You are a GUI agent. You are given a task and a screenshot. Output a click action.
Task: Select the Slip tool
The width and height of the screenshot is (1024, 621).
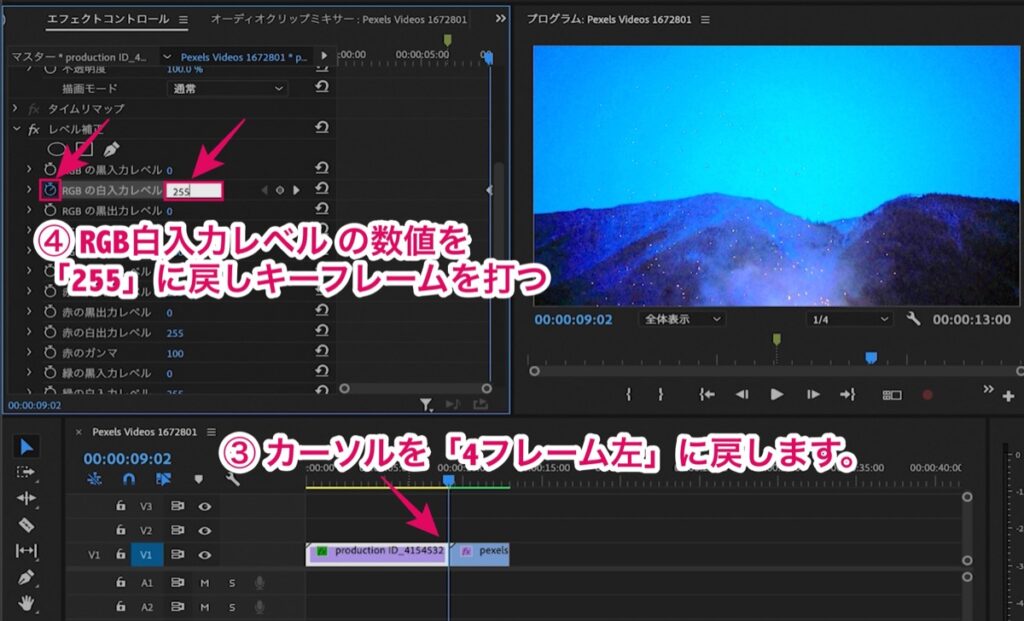click(x=26, y=551)
